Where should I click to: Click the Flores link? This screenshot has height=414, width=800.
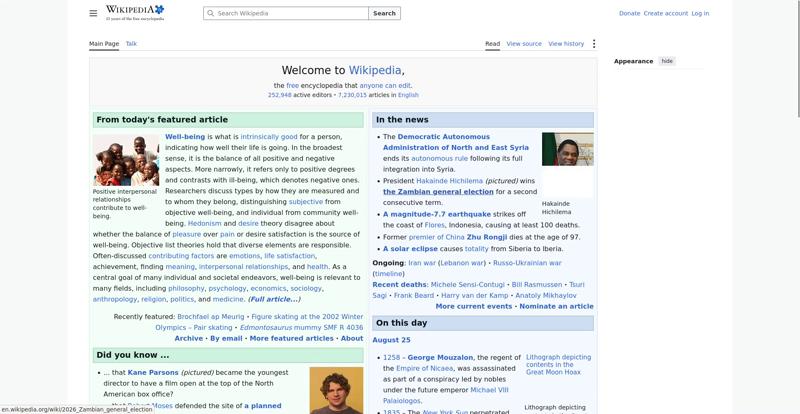pyautogui.click(x=435, y=225)
